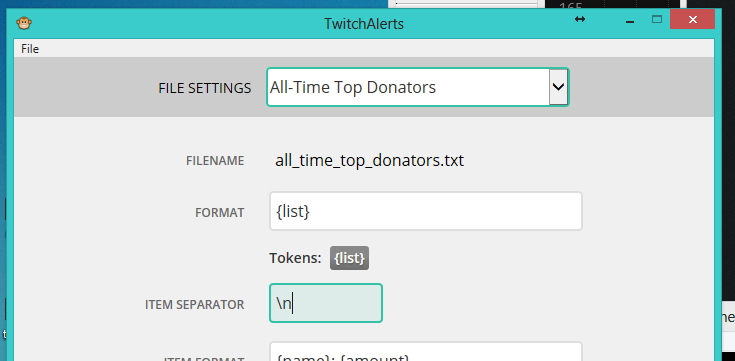Image resolution: width=735 pixels, height=361 pixels.
Task: Insert the {list} token button
Action: (349, 258)
